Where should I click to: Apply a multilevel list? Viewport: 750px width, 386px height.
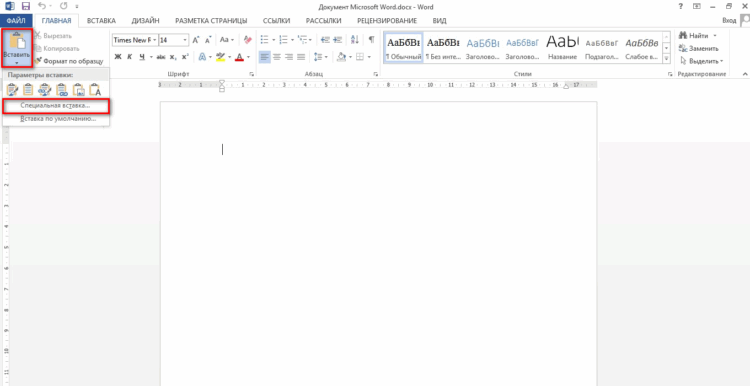[302, 40]
